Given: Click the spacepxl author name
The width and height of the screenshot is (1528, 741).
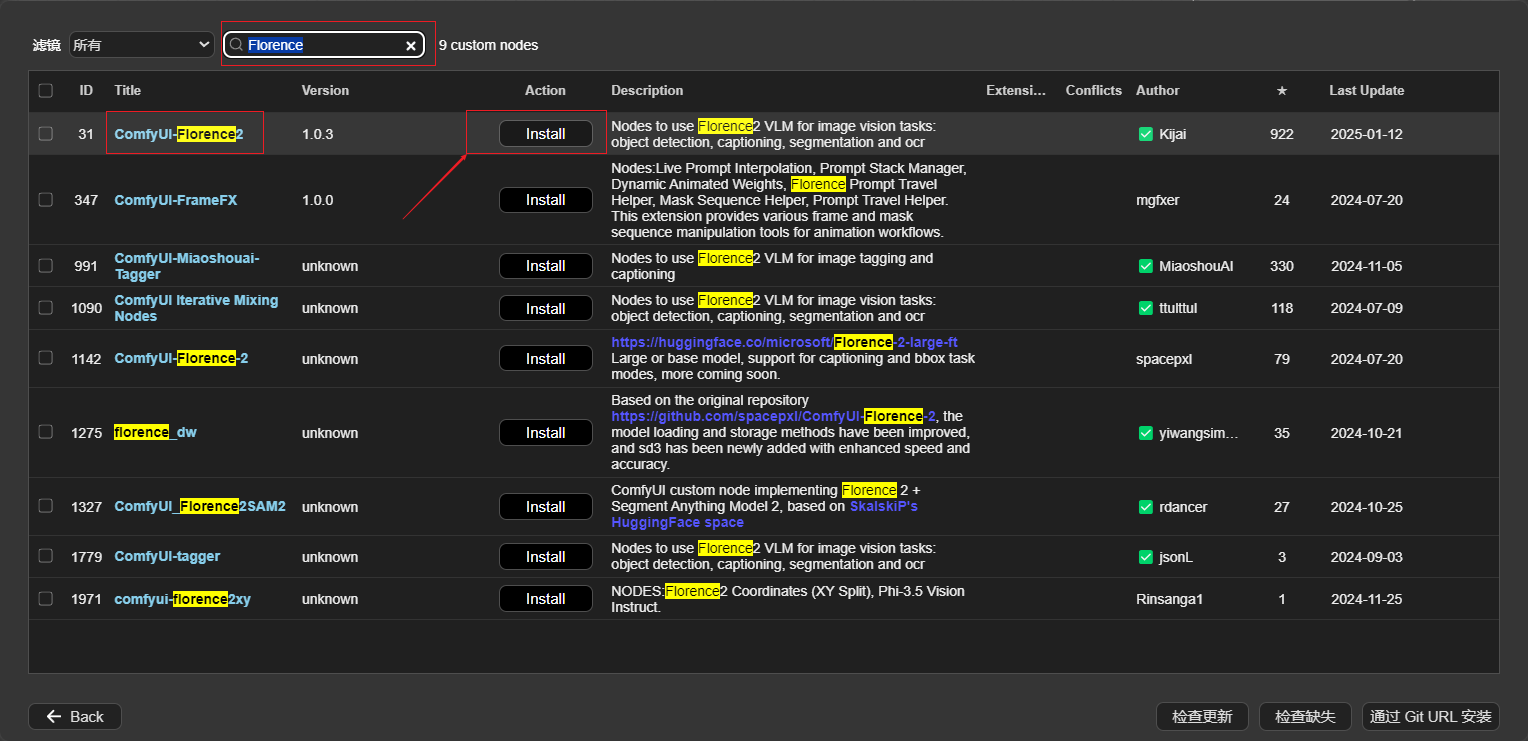Looking at the screenshot, I should tap(1164, 358).
